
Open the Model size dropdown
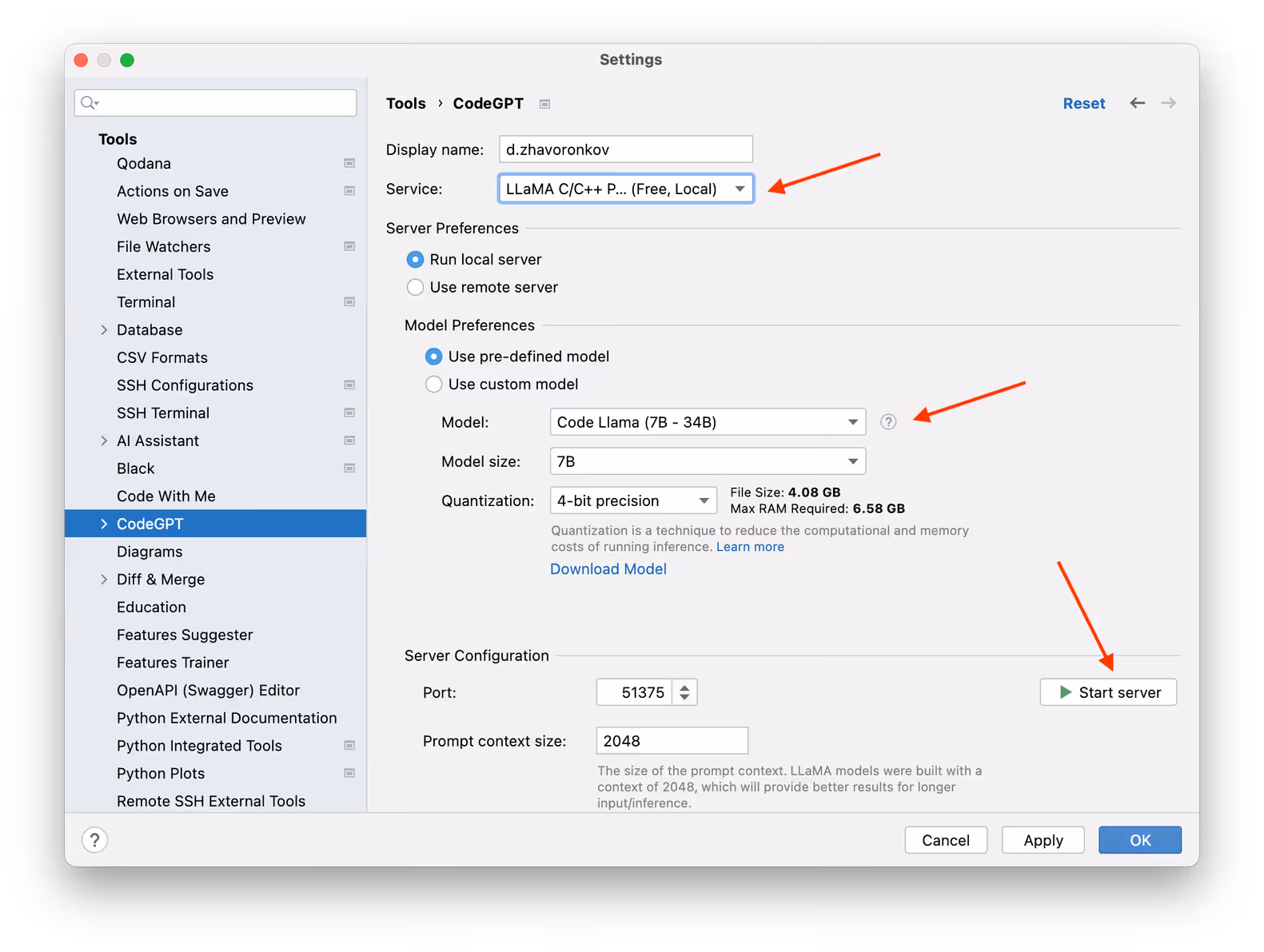pyautogui.click(x=708, y=461)
